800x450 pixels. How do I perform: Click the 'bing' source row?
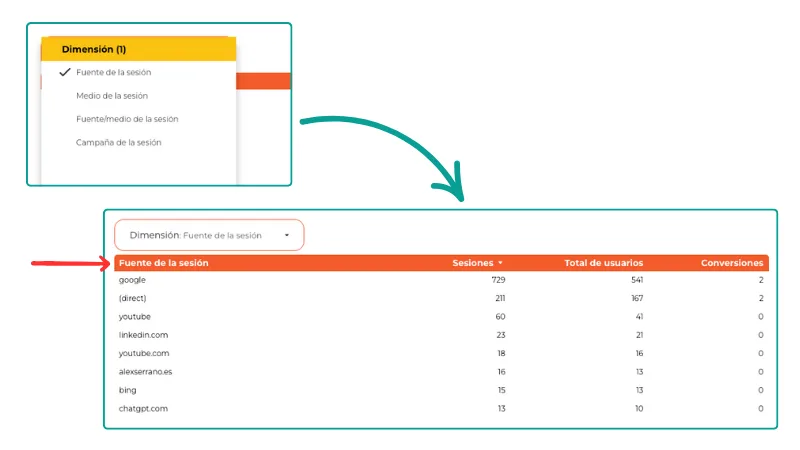[x=128, y=390]
